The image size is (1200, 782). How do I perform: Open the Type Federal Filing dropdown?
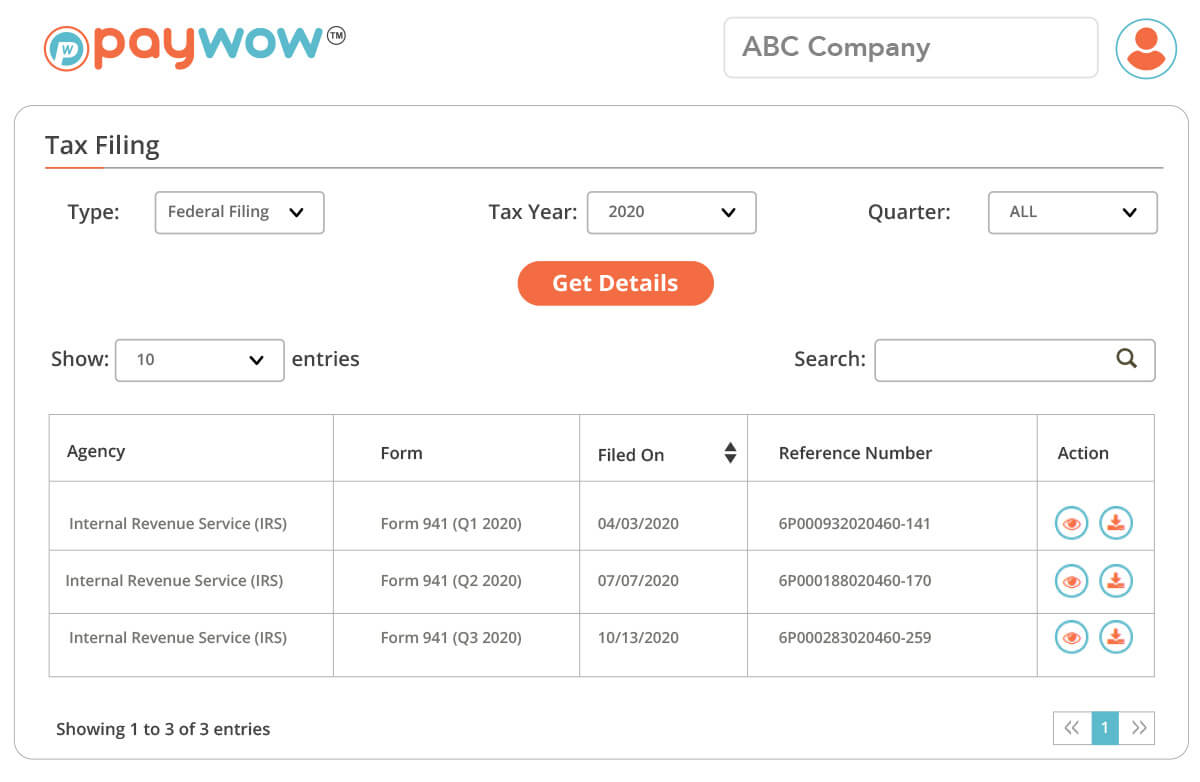click(239, 212)
